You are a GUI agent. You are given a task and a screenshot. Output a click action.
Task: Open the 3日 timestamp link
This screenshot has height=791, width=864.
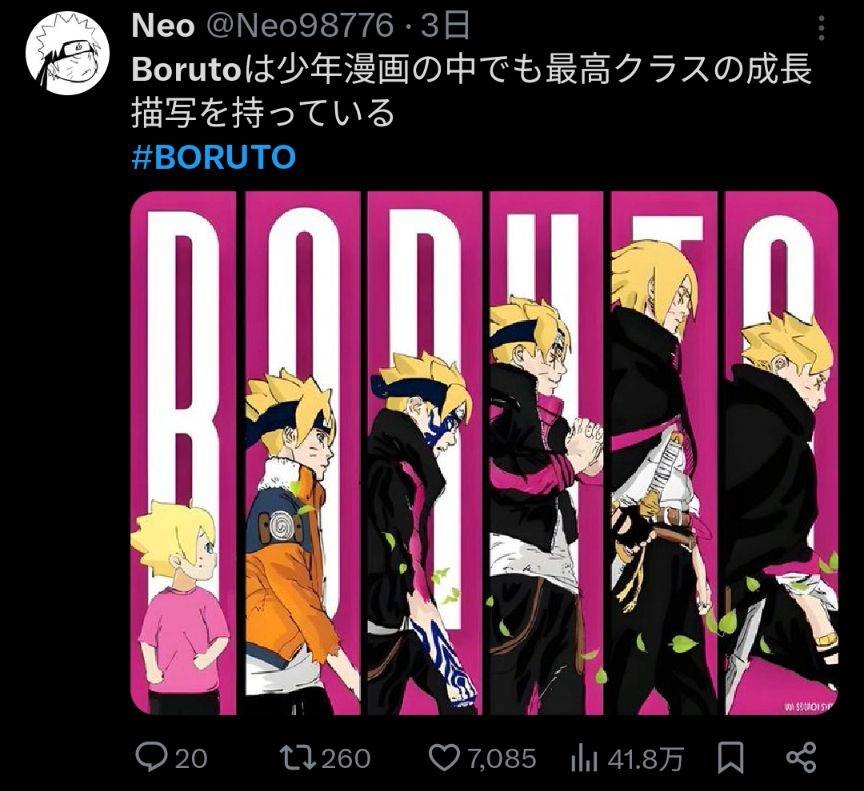pos(445,26)
